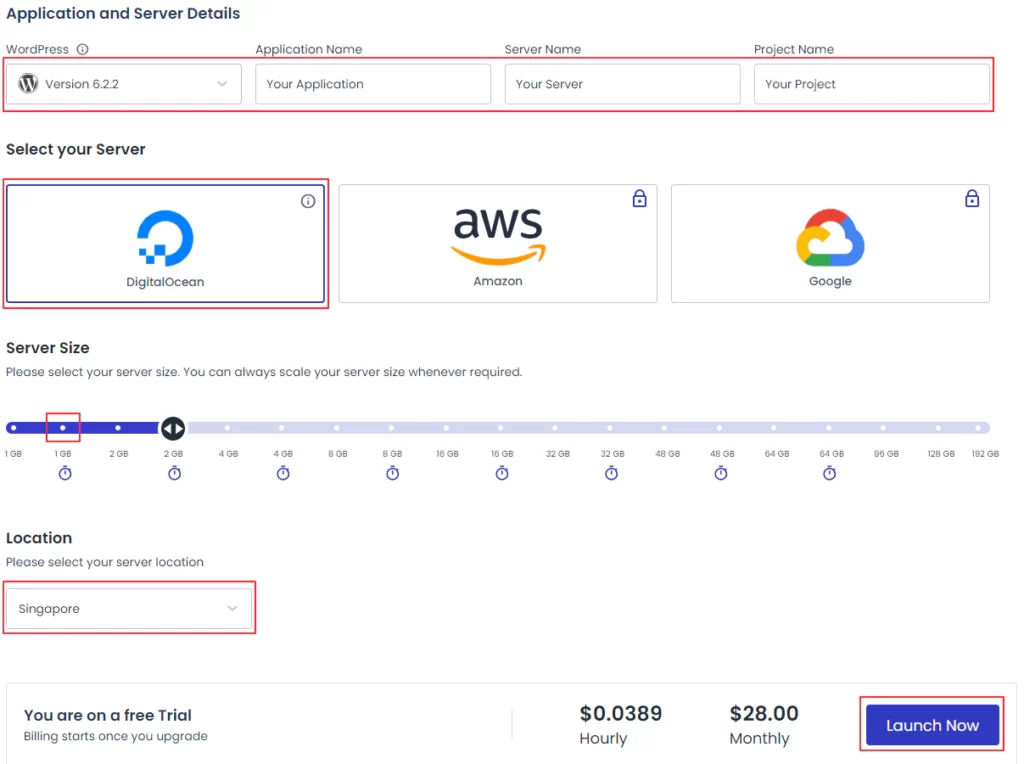Set slider to 48 GB stop with stopwatch

click(x=719, y=428)
